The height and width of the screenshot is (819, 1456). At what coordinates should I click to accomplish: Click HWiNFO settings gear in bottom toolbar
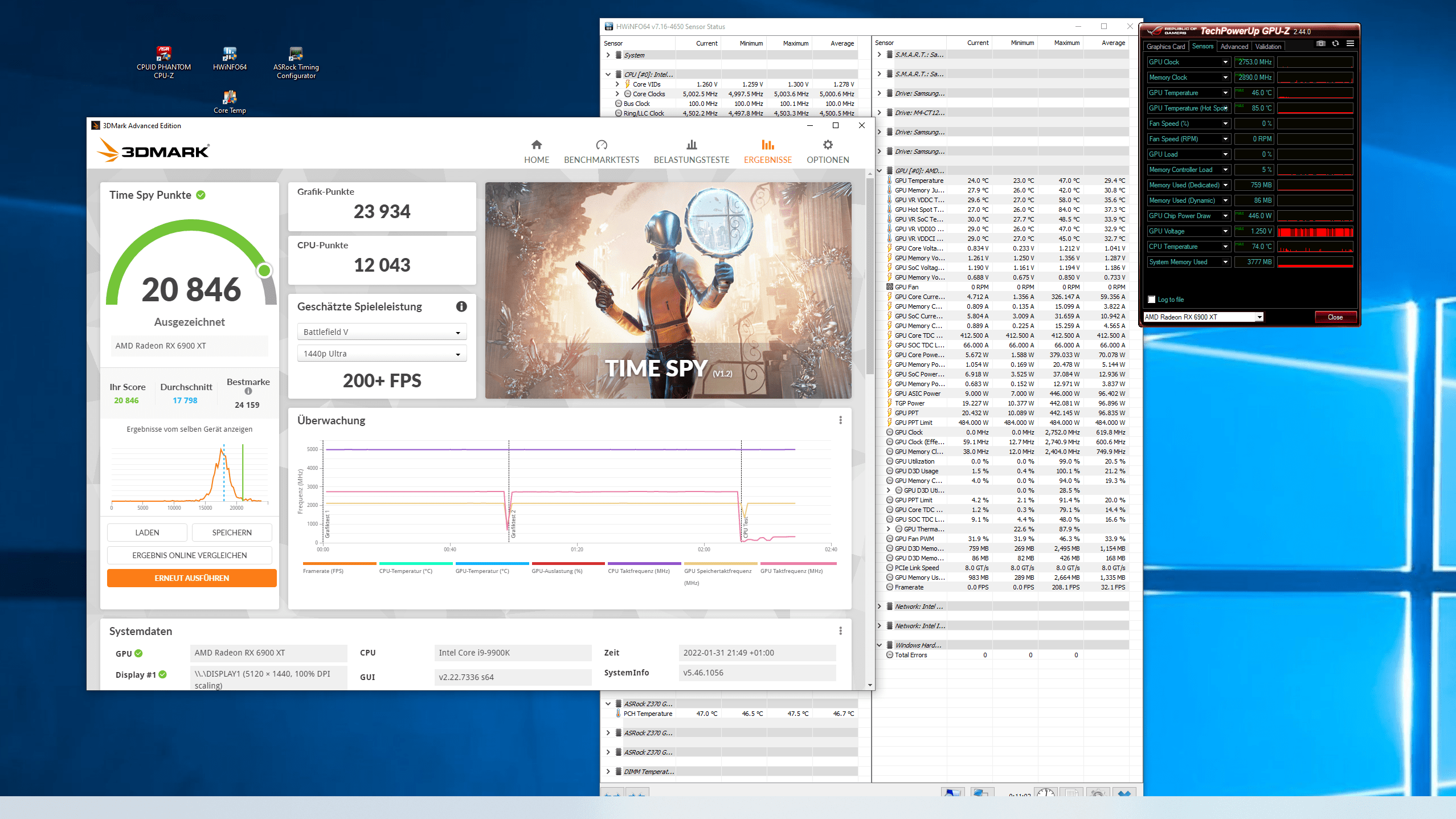pos(1098,792)
